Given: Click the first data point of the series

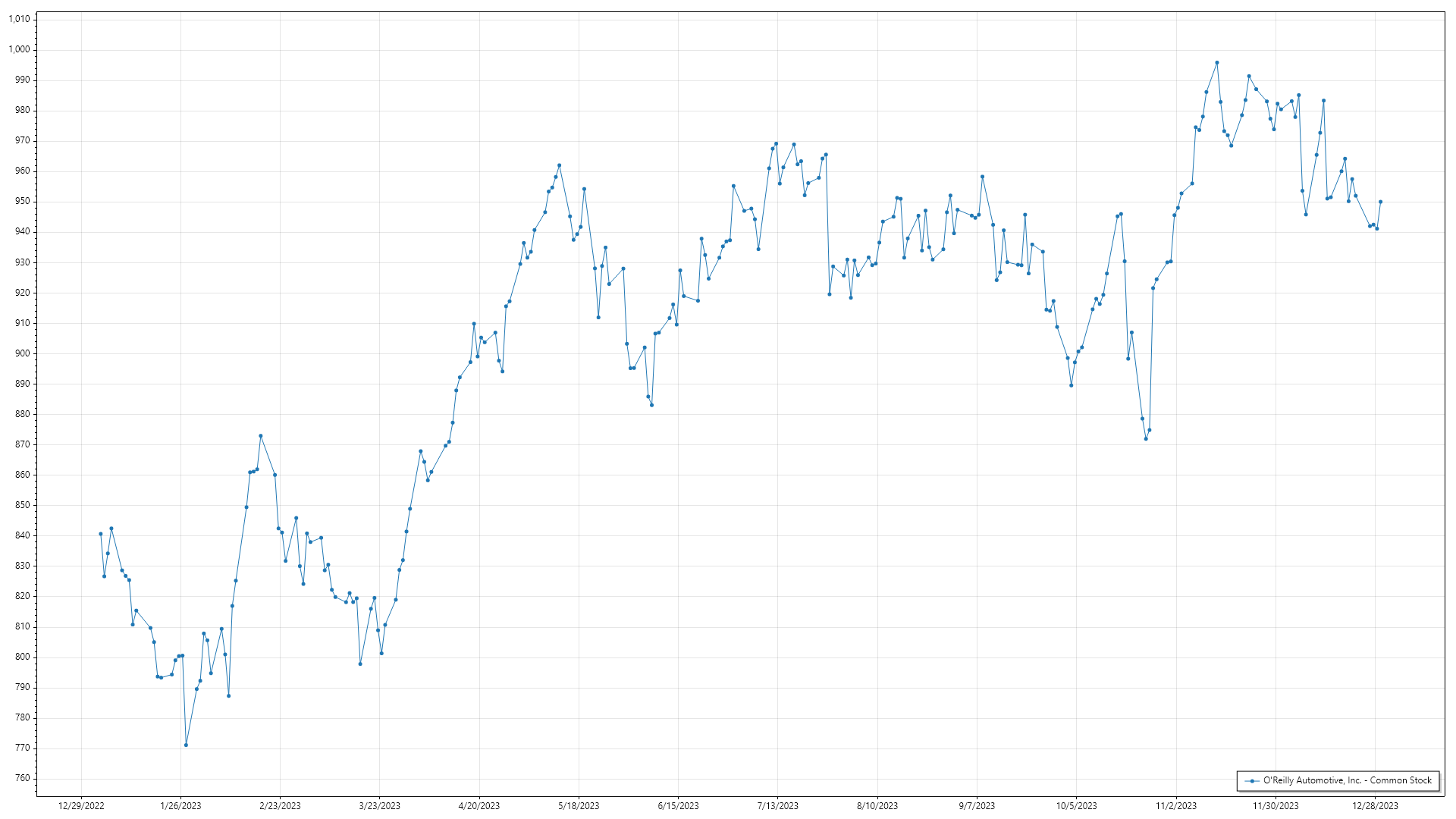Looking at the screenshot, I should click(101, 534).
